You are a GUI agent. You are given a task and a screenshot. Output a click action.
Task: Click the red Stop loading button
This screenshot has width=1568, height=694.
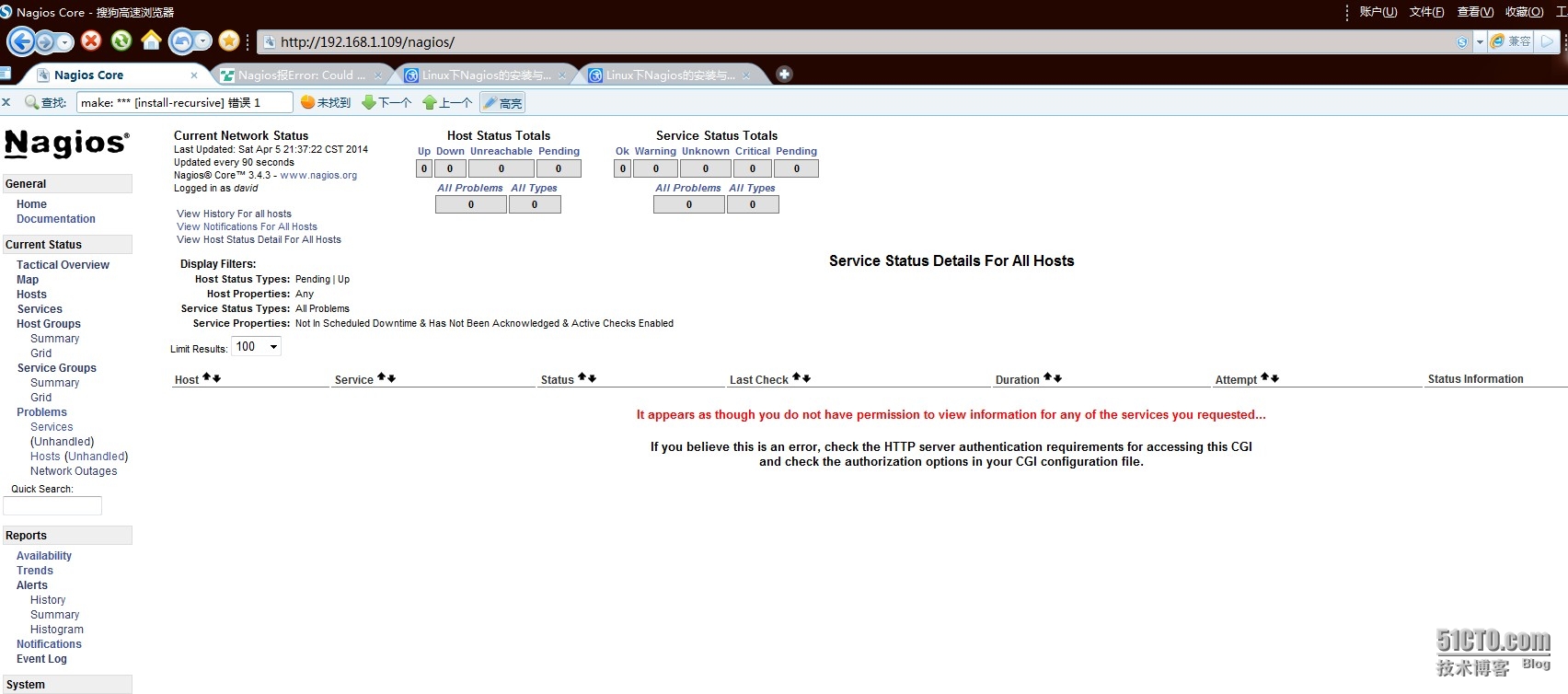91,40
